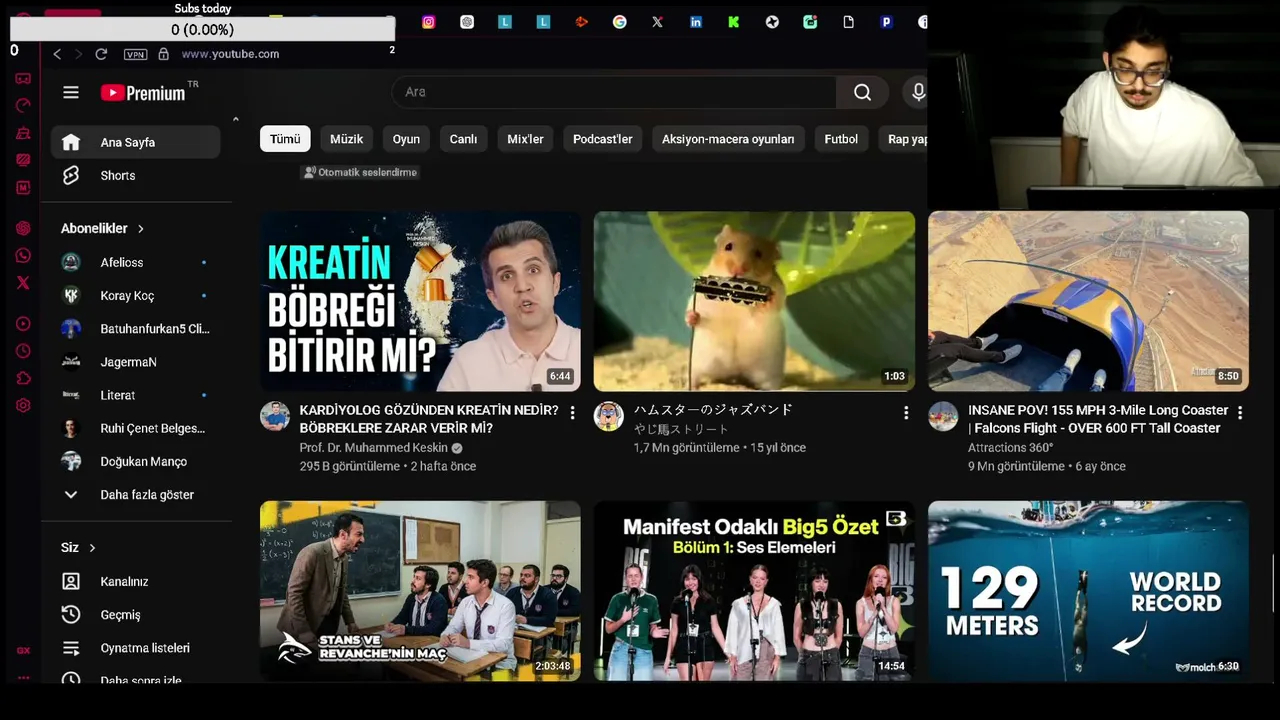Open the ChatGPT bookmark icon
Viewport: 1280px width, 720px height.
point(467,22)
